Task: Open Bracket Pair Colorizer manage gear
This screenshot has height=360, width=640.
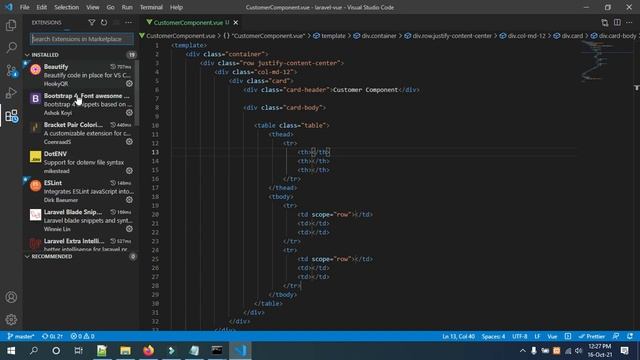Action: [129, 141]
